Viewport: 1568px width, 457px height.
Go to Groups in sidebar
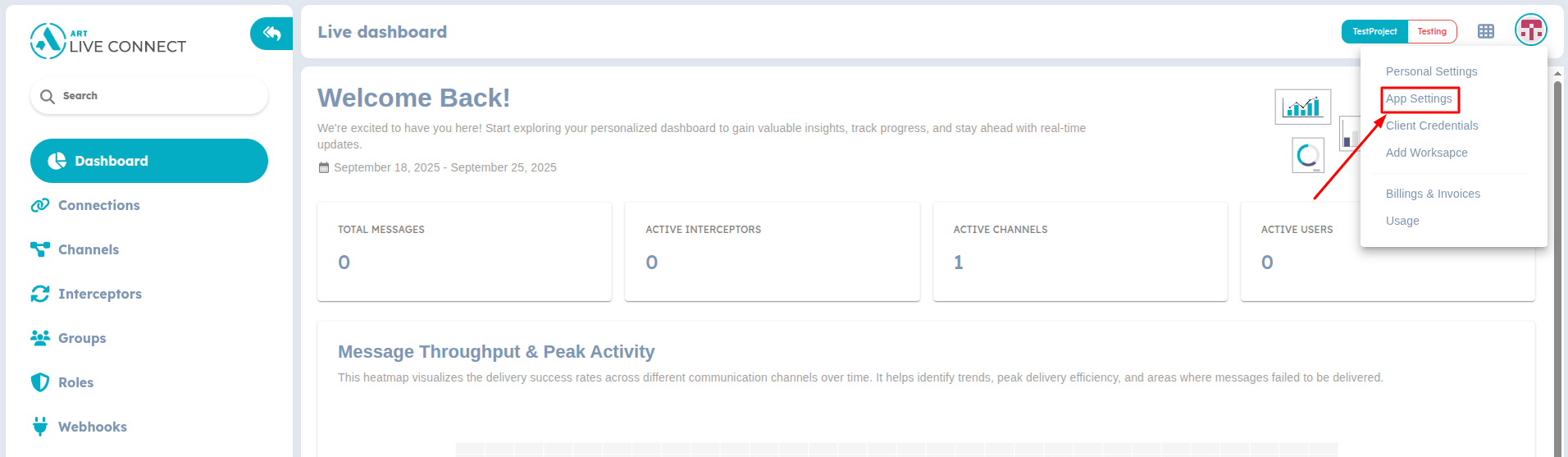click(82, 338)
